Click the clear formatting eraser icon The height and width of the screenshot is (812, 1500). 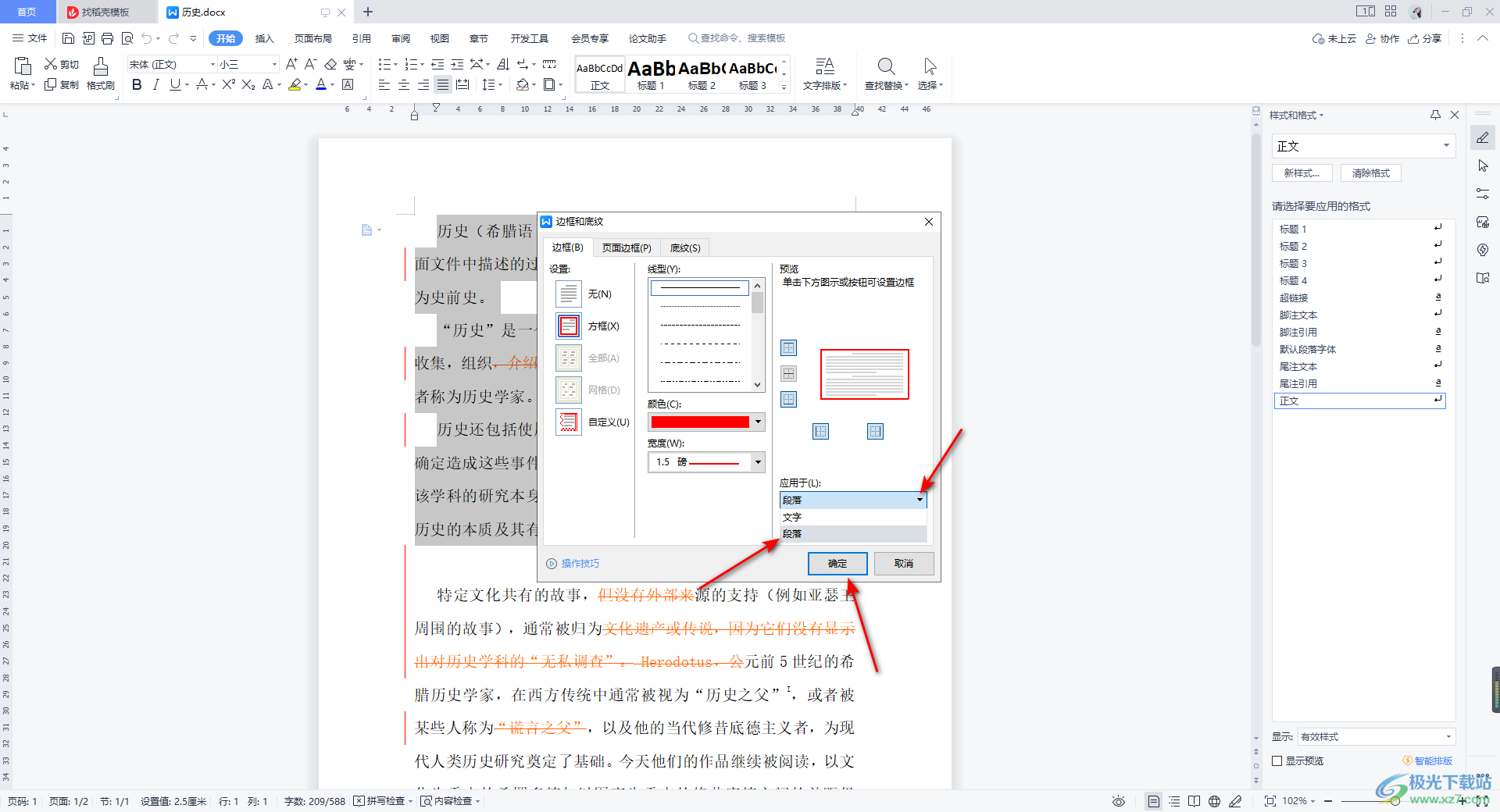point(330,64)
